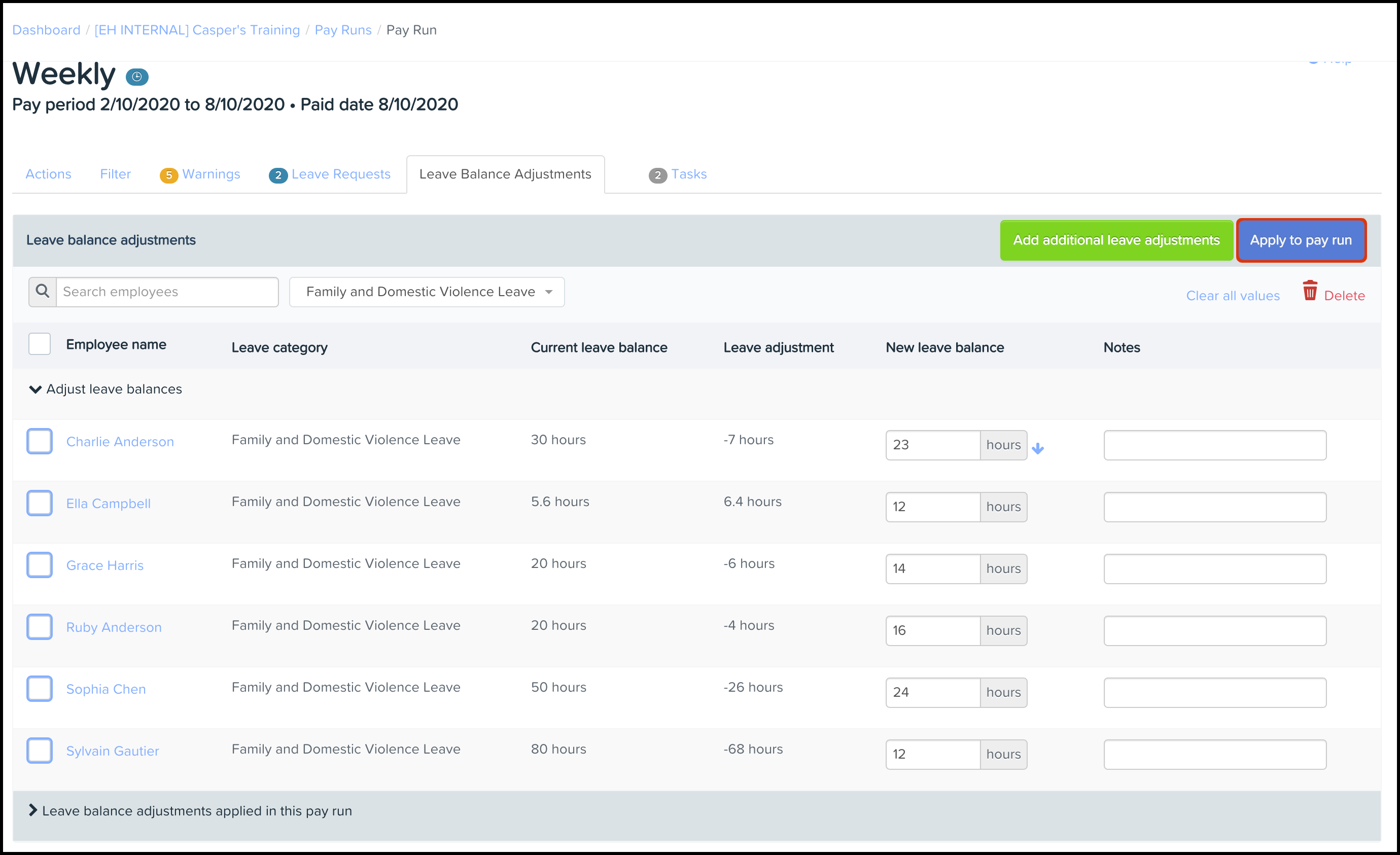Click Add additional leave adjustments

[x=1116, y=240]
